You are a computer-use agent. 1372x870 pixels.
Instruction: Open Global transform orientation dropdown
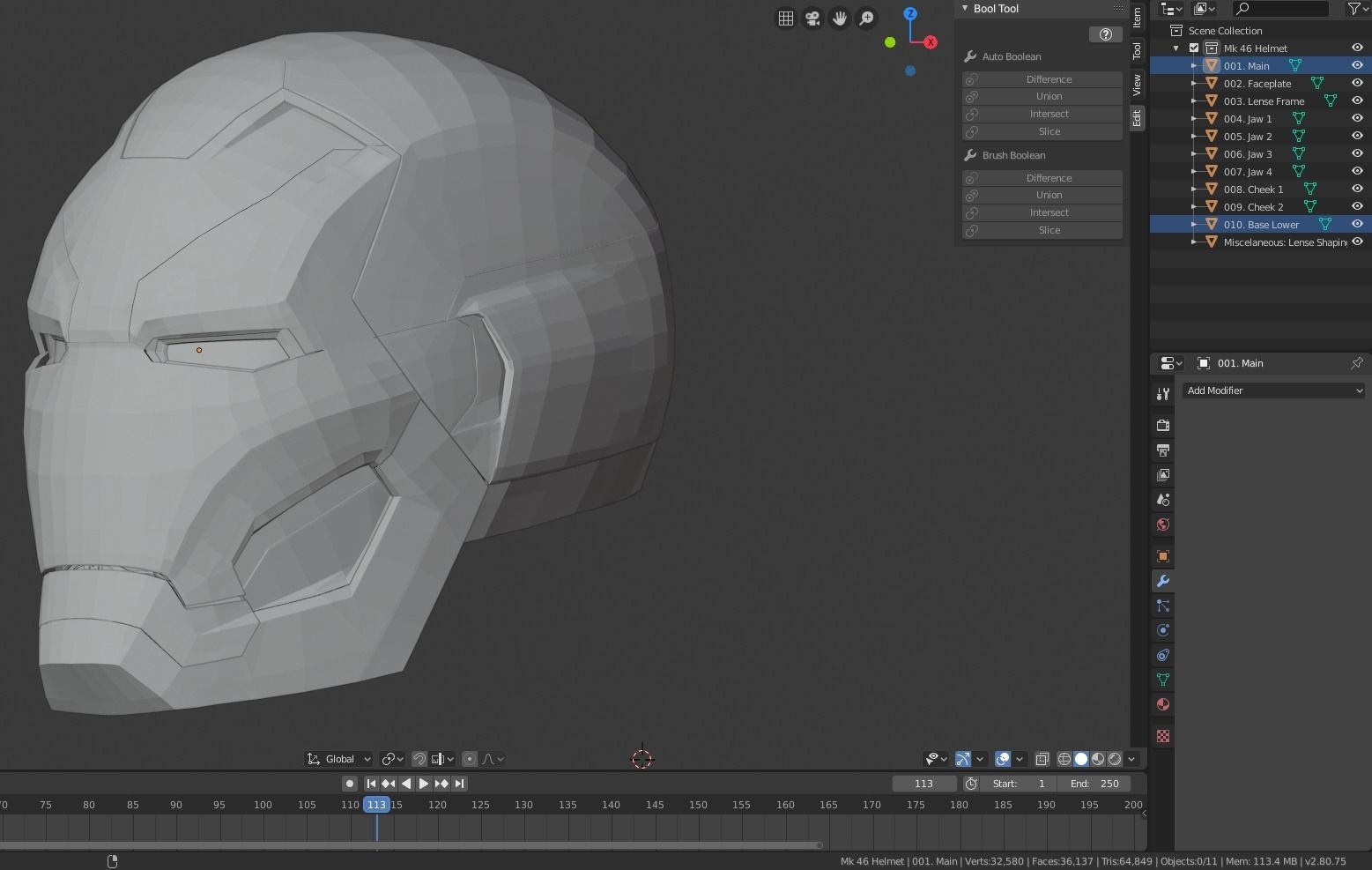point(338,759)
